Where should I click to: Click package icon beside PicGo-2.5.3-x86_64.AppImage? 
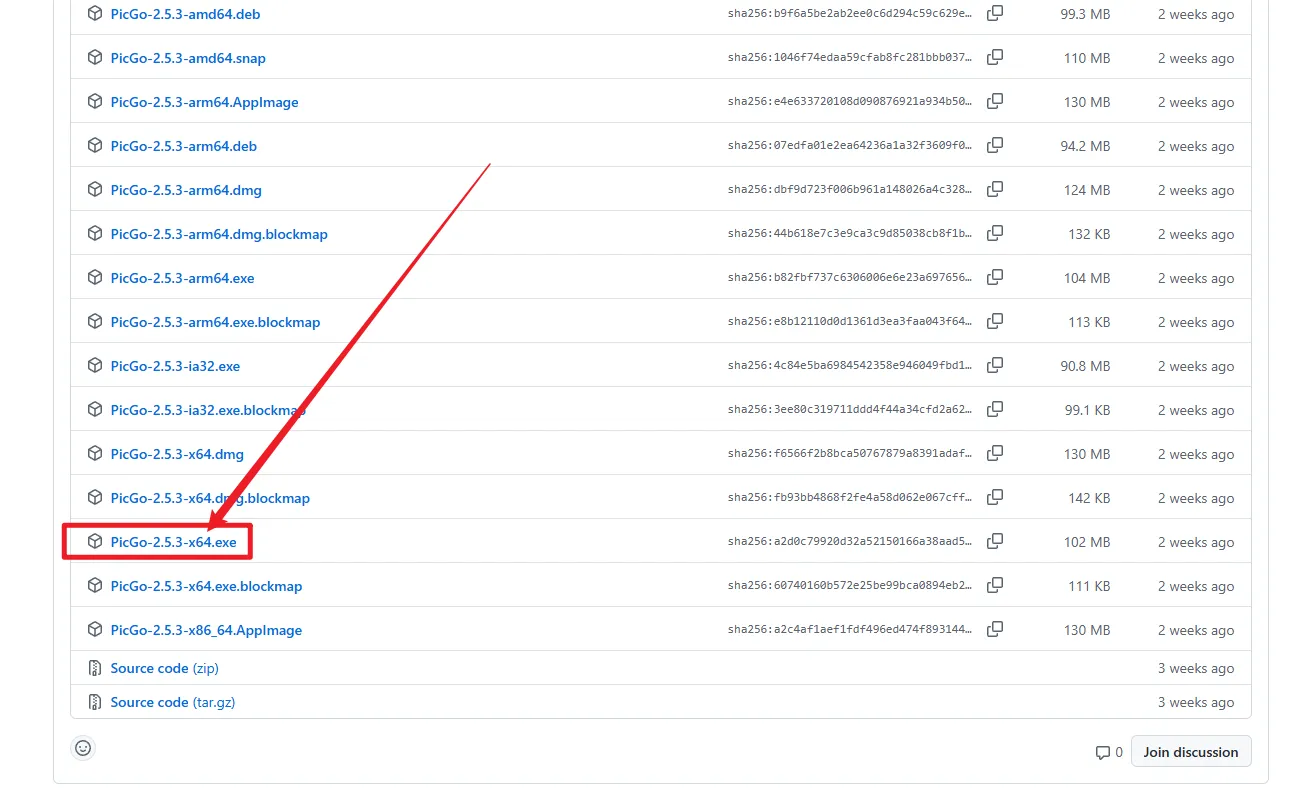(95, 629)
